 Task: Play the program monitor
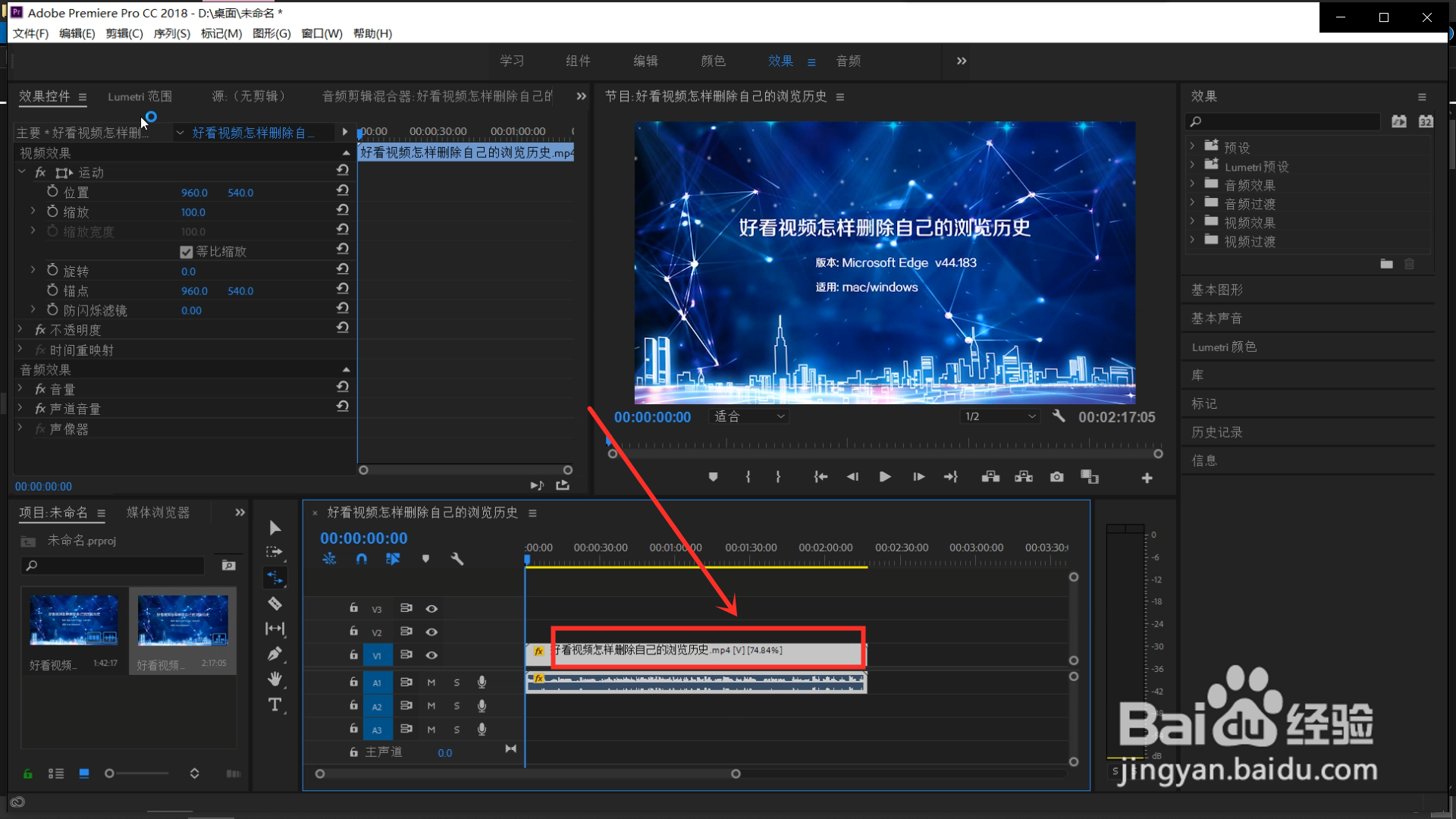click(x=884, y=477)
